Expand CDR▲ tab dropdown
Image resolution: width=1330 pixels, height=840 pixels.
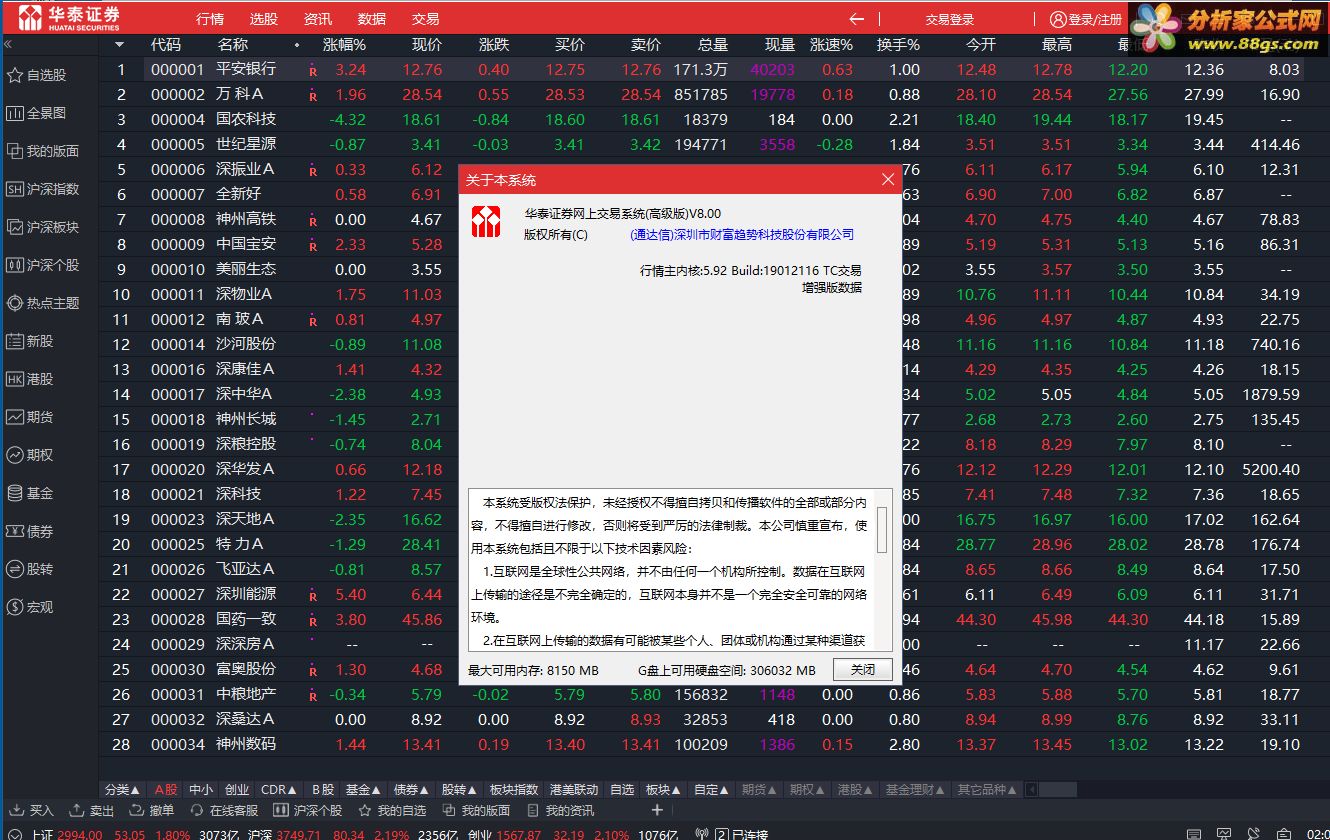279,790
